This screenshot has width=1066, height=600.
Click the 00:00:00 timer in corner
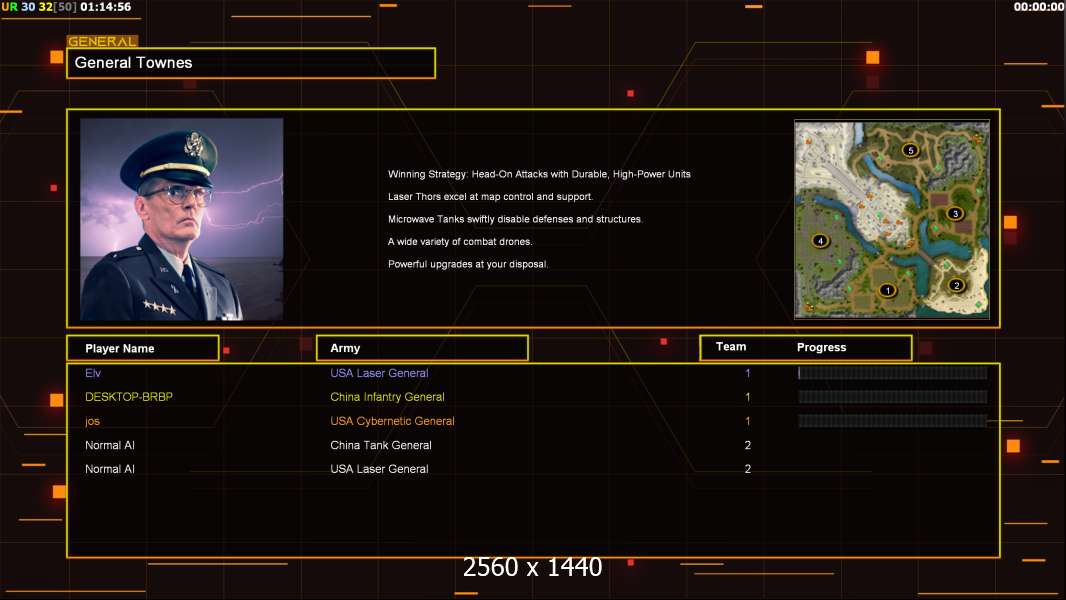pos(1038,7)
